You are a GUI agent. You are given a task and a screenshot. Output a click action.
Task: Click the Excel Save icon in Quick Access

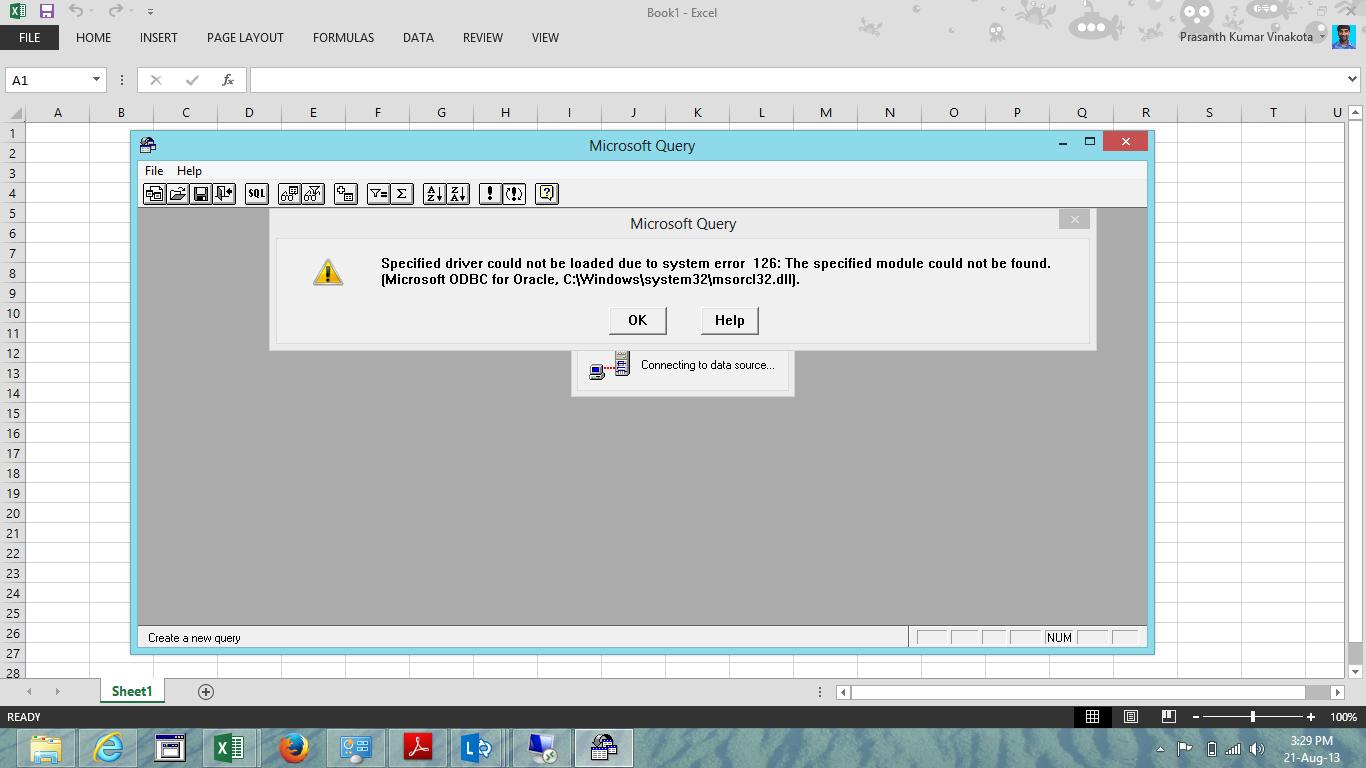[x=46, y=11]
